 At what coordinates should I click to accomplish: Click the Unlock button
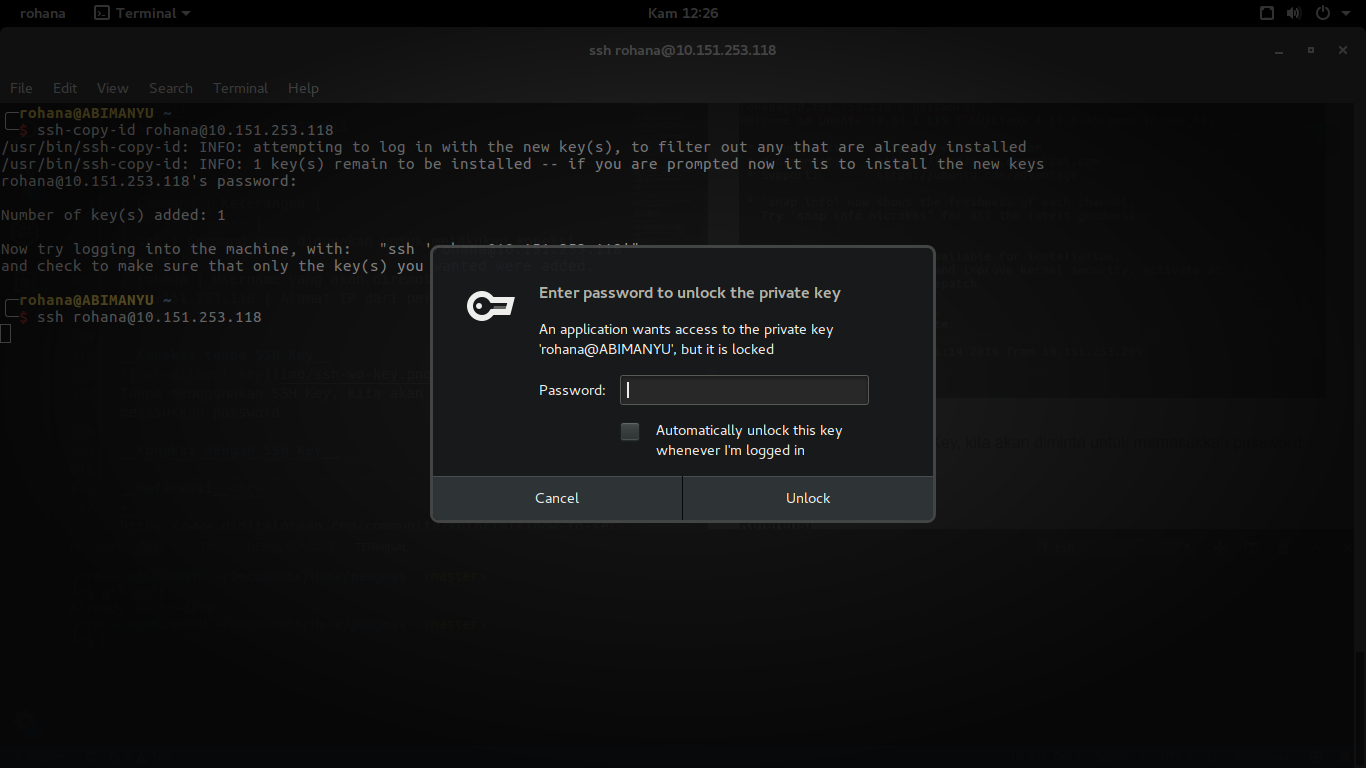808,498
